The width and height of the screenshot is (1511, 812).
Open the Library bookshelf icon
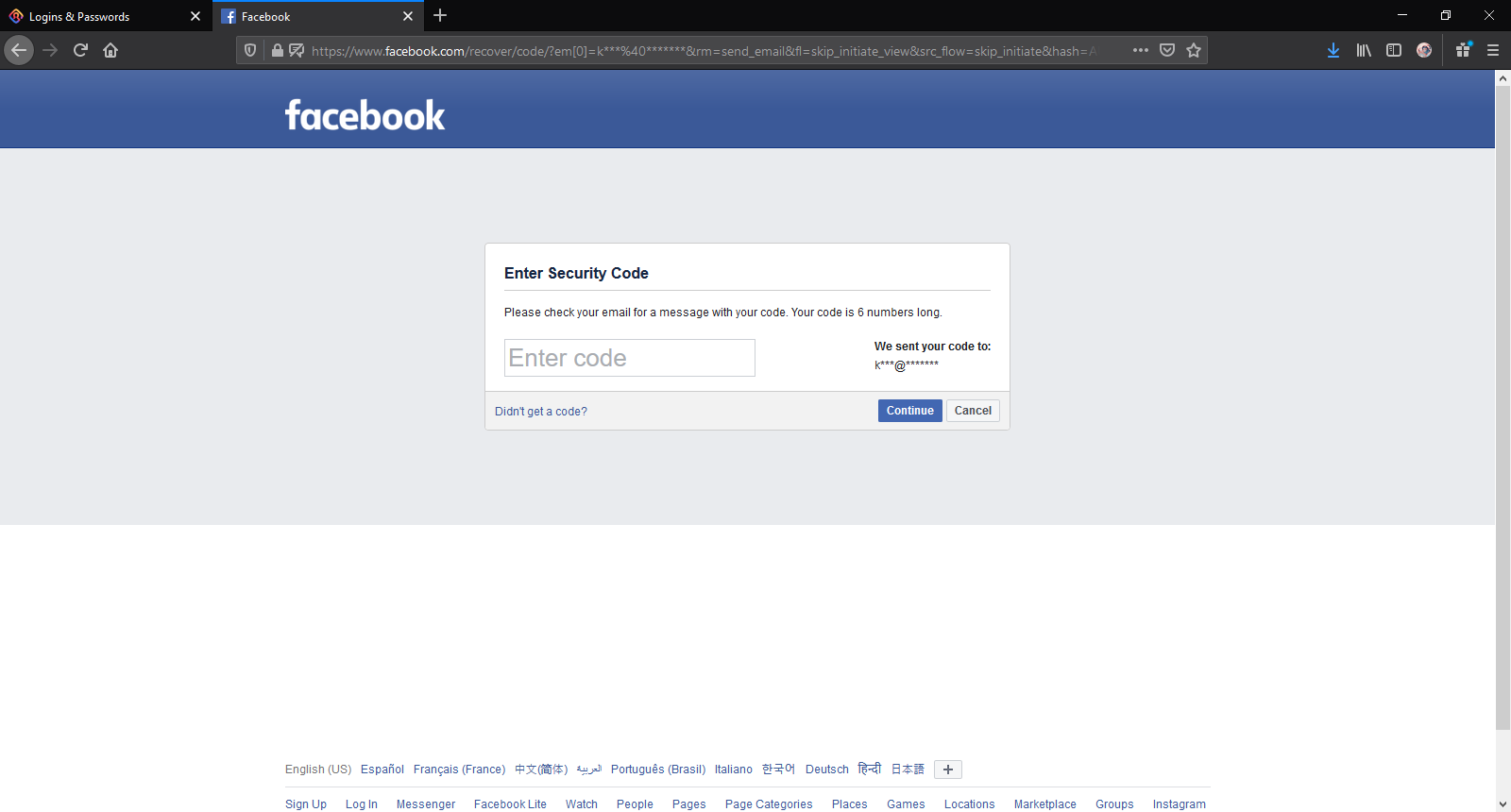click(x=1364, y=50)
